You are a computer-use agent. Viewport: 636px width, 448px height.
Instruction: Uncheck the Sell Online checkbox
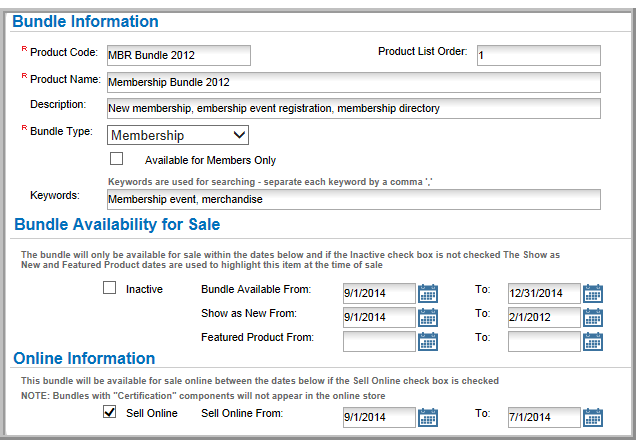[110, 412]
